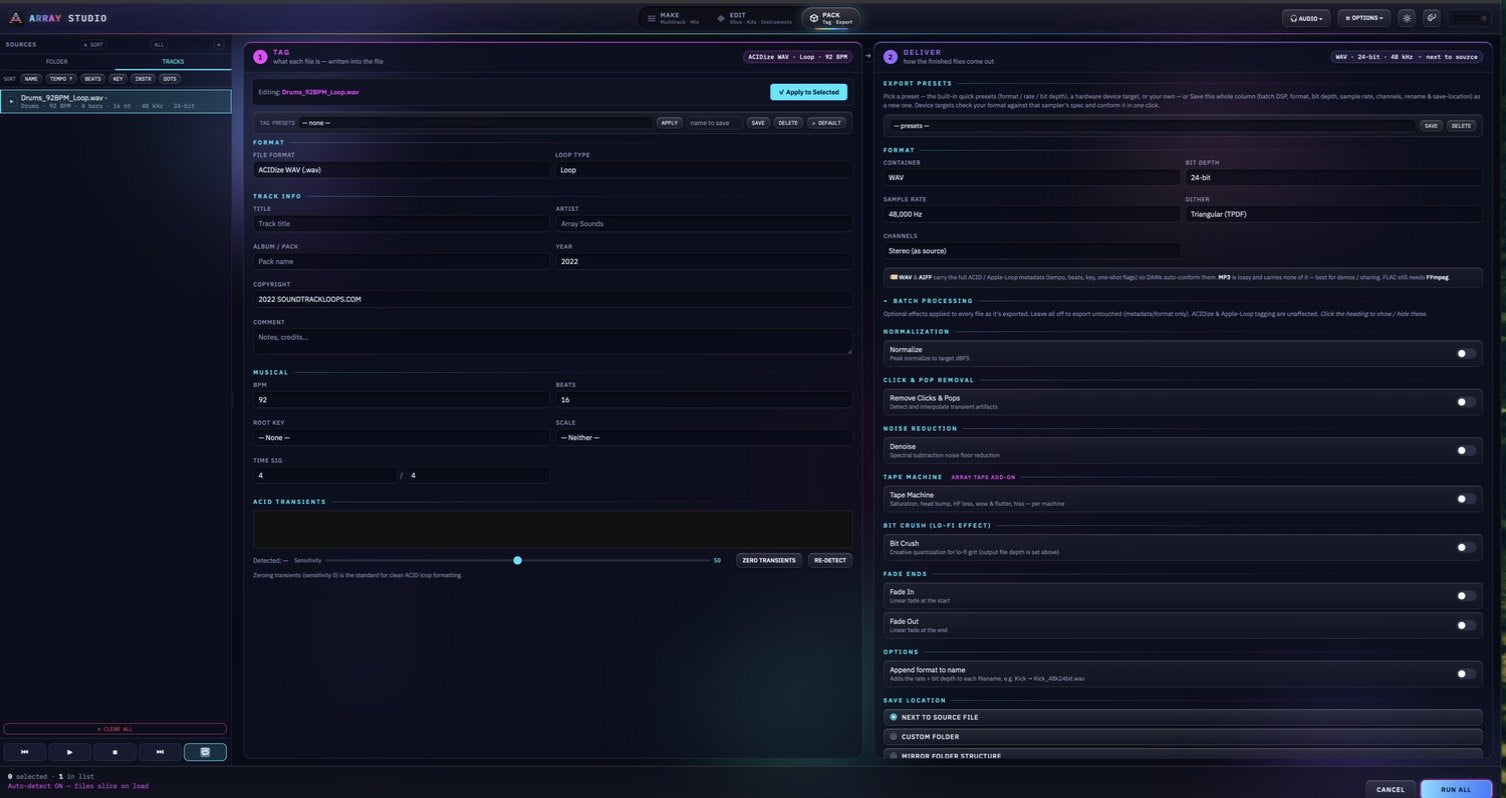1506x798 pixels.
Task: Click the Apply to Selected button
Action: pyautogui.click(x=808, y=92)
